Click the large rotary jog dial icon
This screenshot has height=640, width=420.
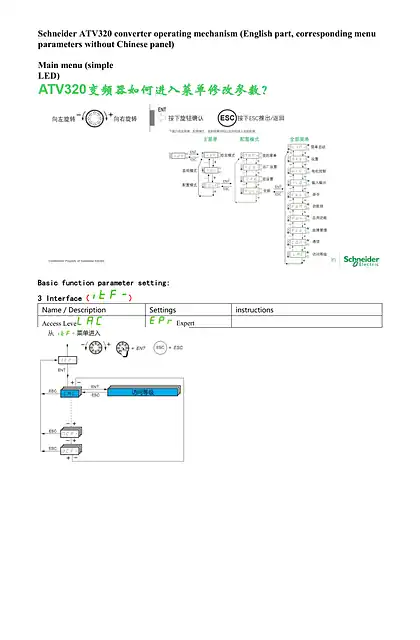pos(94,118)
